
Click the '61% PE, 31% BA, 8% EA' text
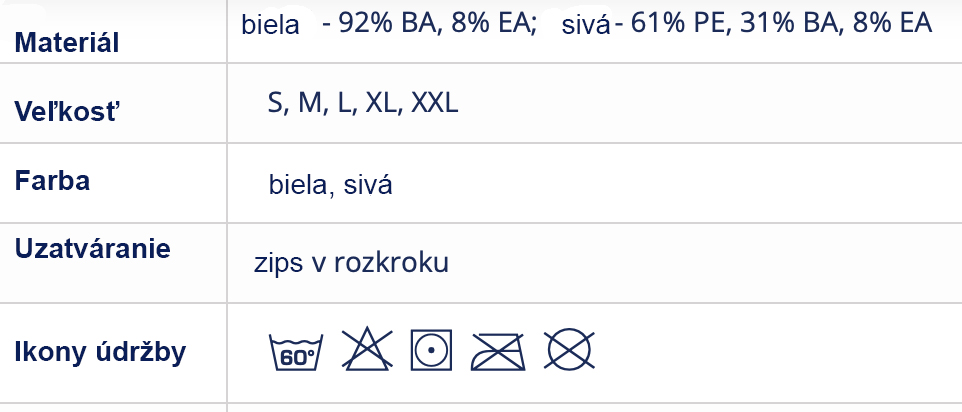781,24
